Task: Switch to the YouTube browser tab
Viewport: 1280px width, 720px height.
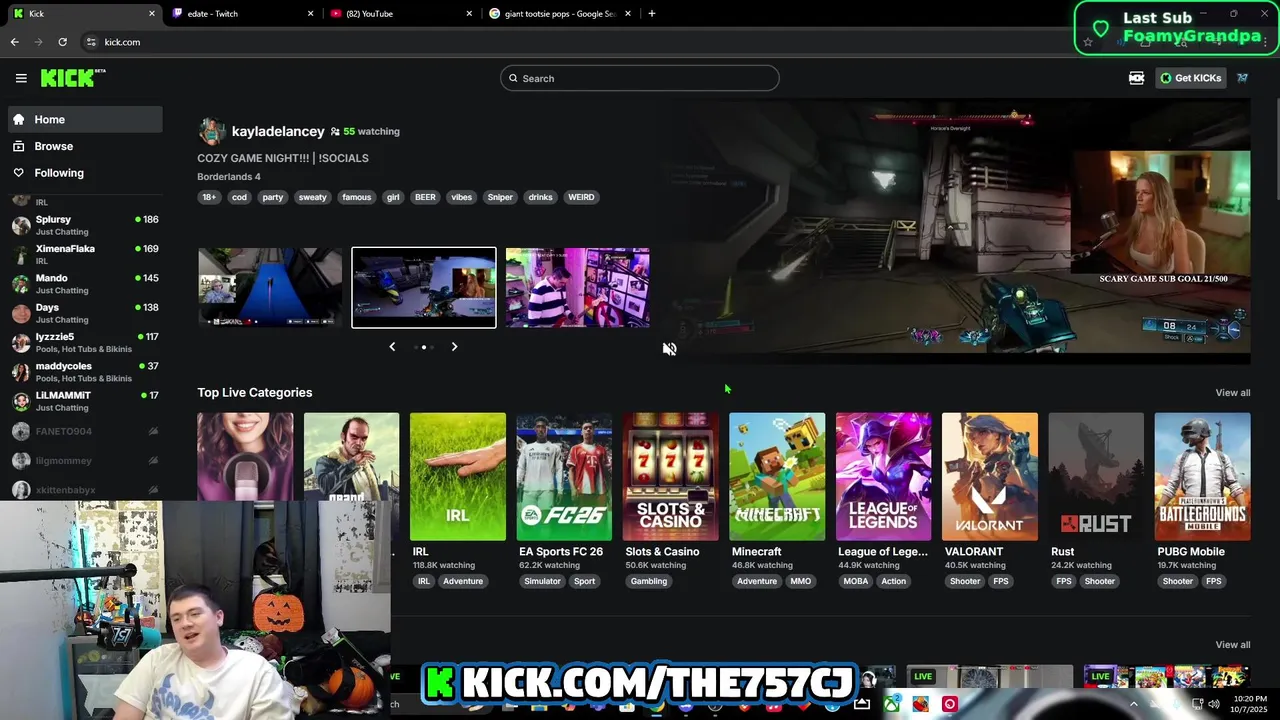Action: (400, 14)
